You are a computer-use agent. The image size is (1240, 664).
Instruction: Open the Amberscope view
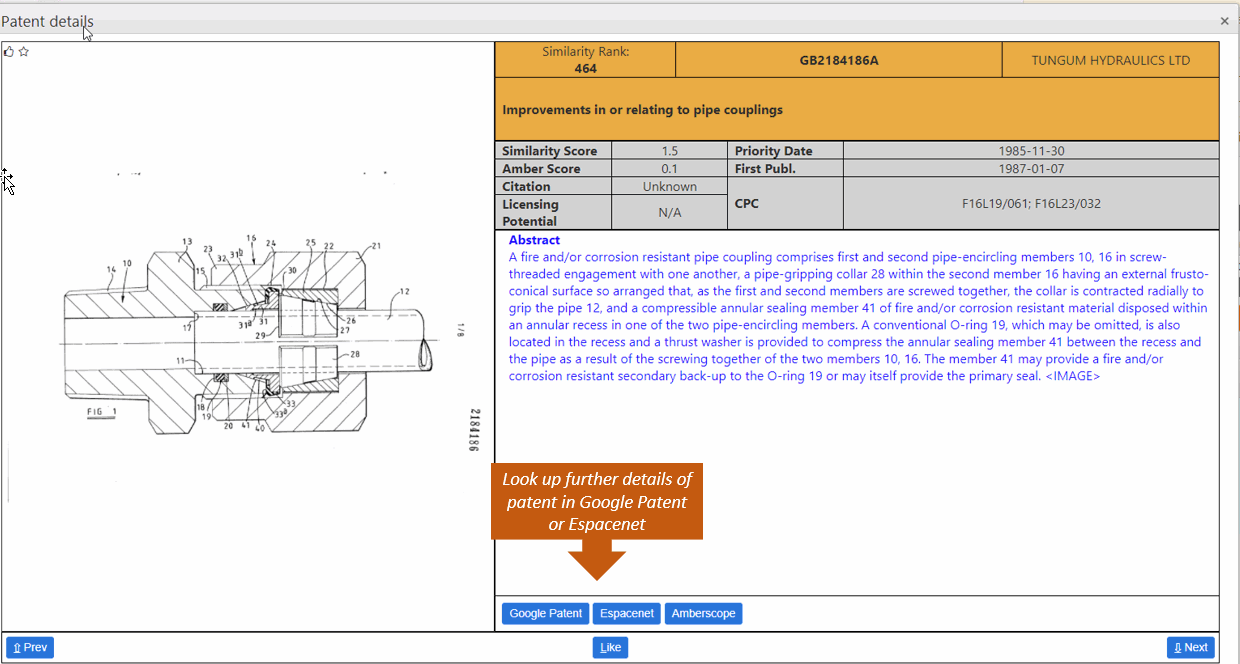[x=704, y=614]
